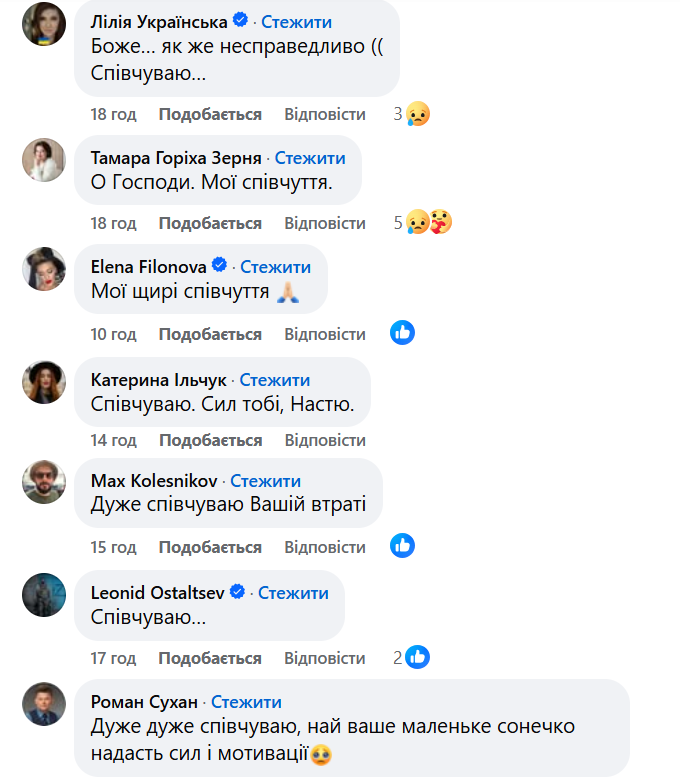The image size is (680, 777).
Task: Open Катерина Ільчук's profile avatar
Action: click(44, 381)
